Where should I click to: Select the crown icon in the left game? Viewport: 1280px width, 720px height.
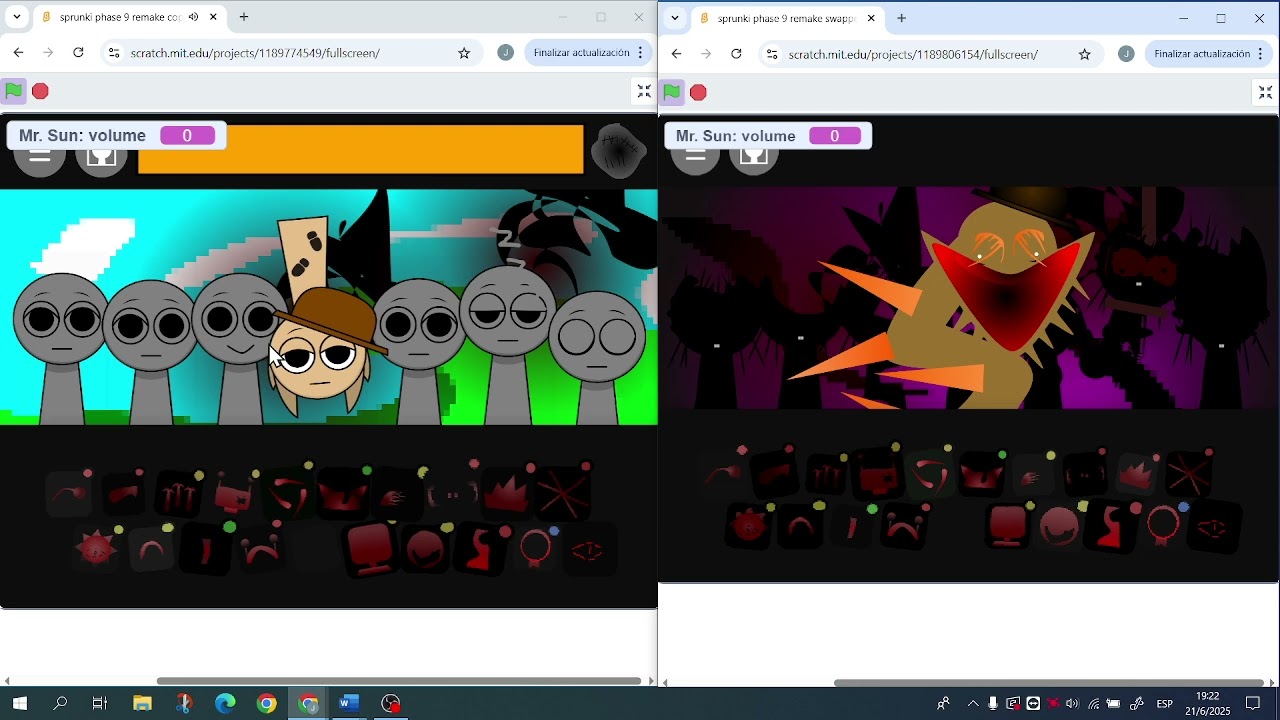pyautogui.click(x=507, y=492)
